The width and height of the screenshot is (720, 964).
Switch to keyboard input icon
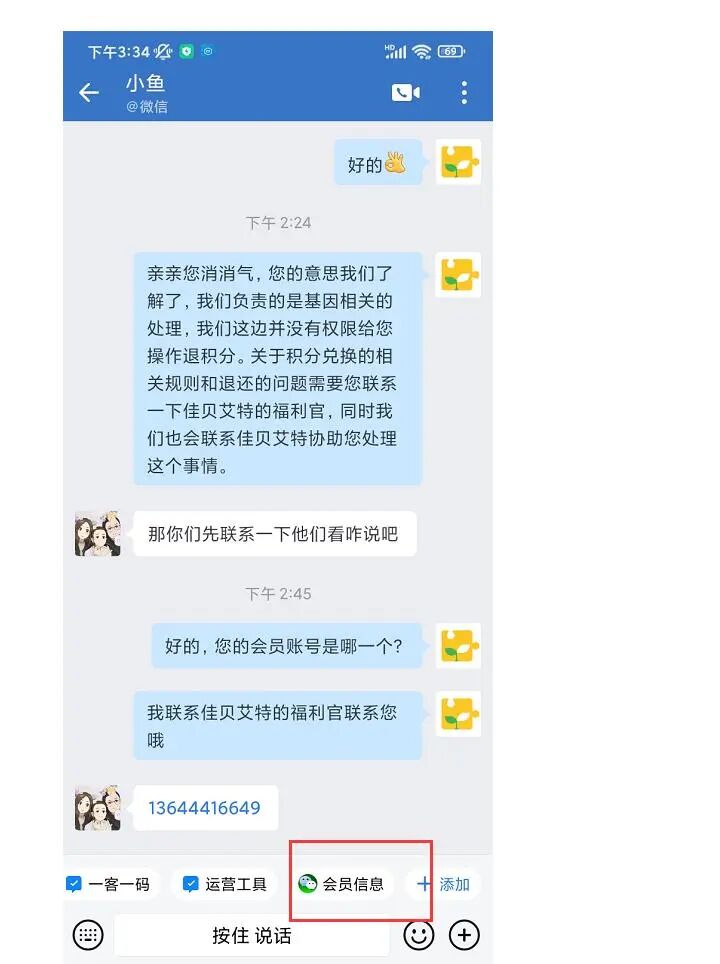click(x=88, y=935)
